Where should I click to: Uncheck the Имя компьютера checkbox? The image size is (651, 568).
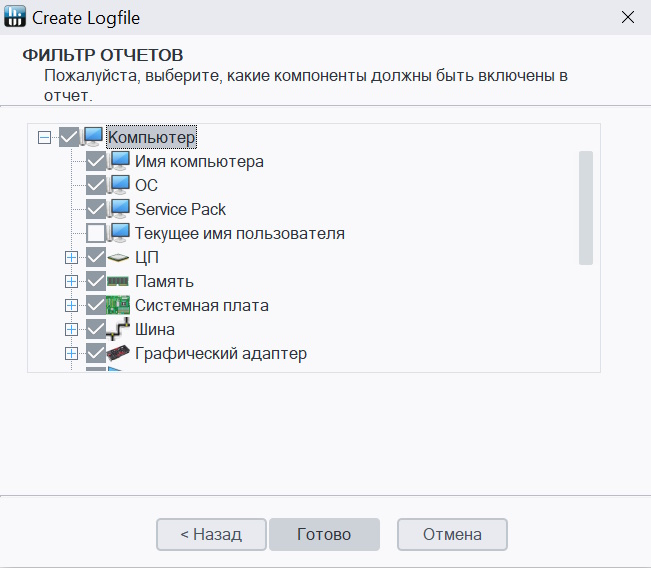[x=96, y=161]
